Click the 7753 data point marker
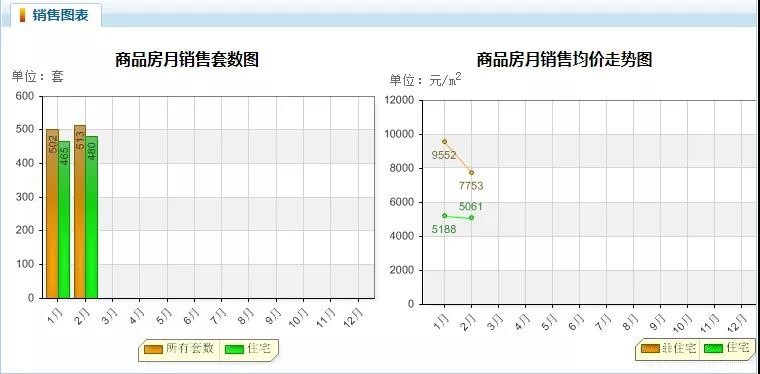The image size is (760, 374). coord(471,172)
